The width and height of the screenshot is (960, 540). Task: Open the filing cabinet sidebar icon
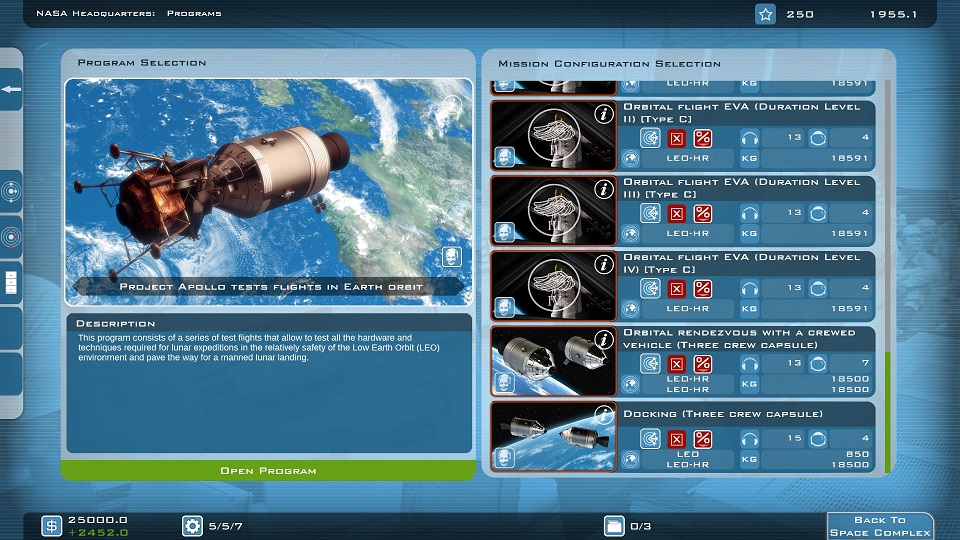click(x=11, y=282)
